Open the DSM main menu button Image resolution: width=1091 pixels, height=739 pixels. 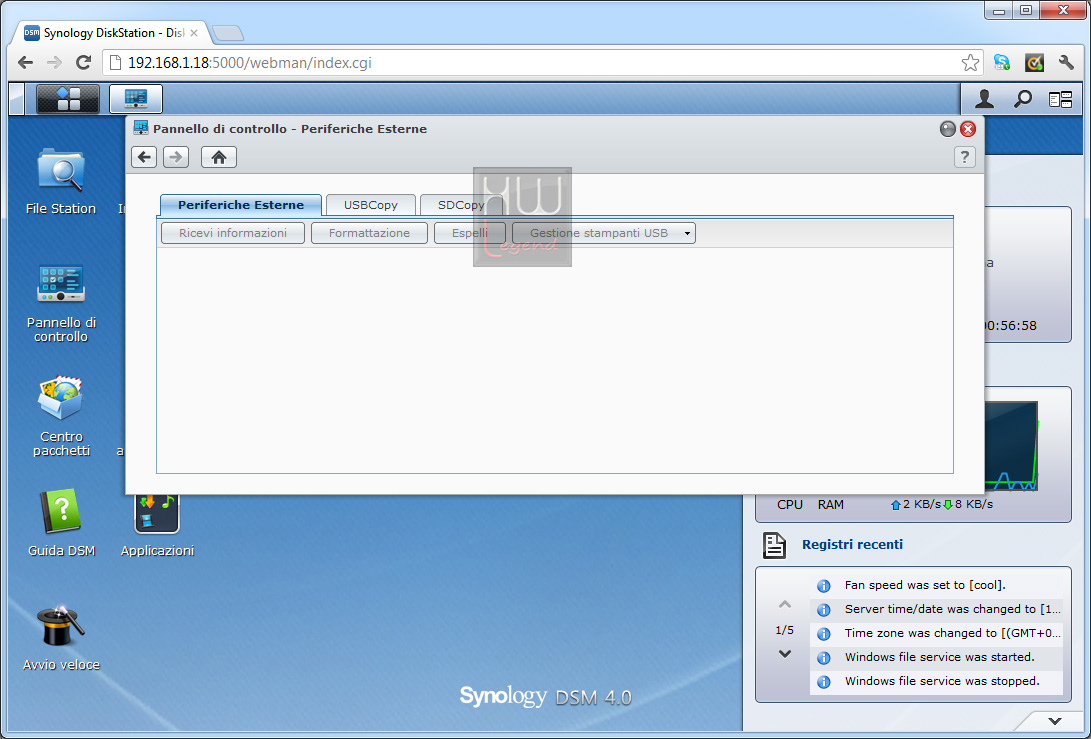67,99
